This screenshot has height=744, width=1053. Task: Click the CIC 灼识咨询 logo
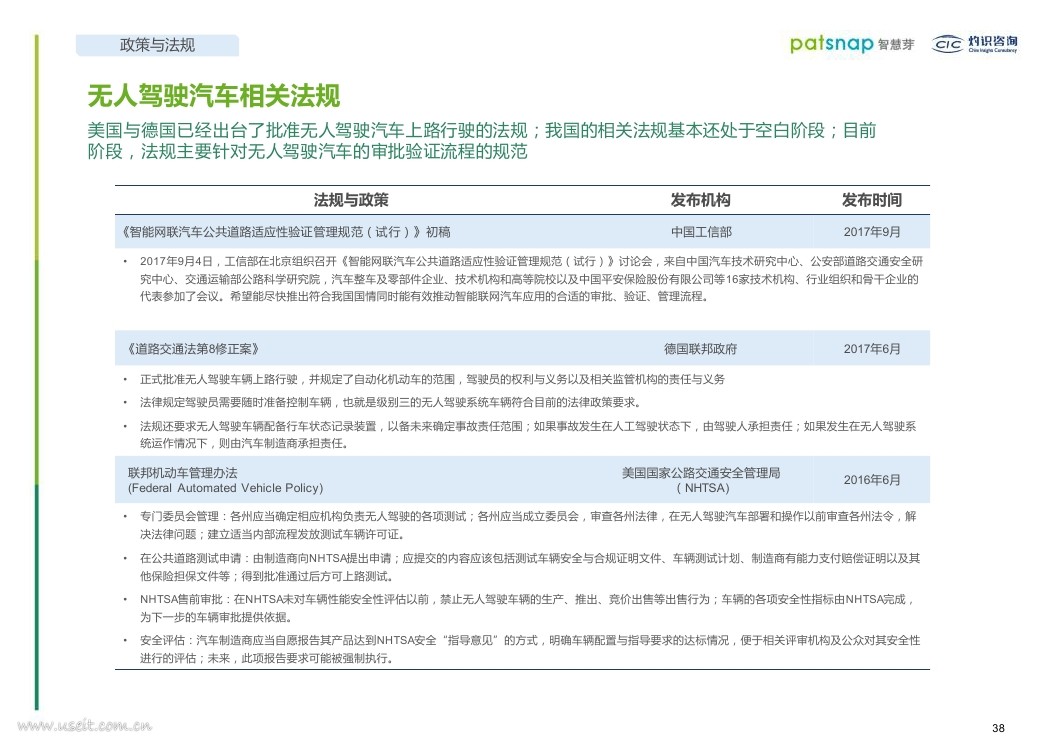click(x=974, y=44)
